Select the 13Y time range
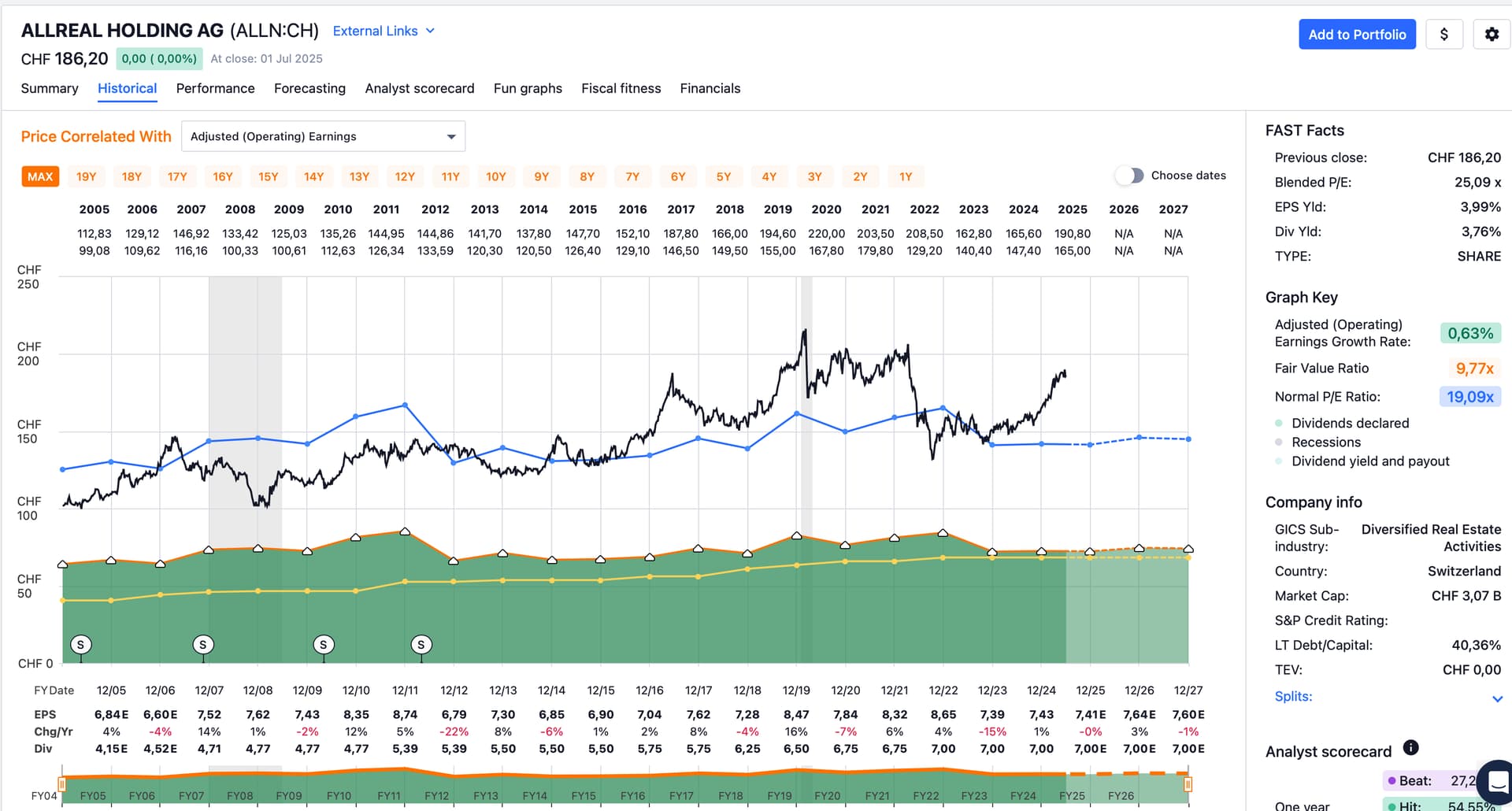 (x=359, y=176)
